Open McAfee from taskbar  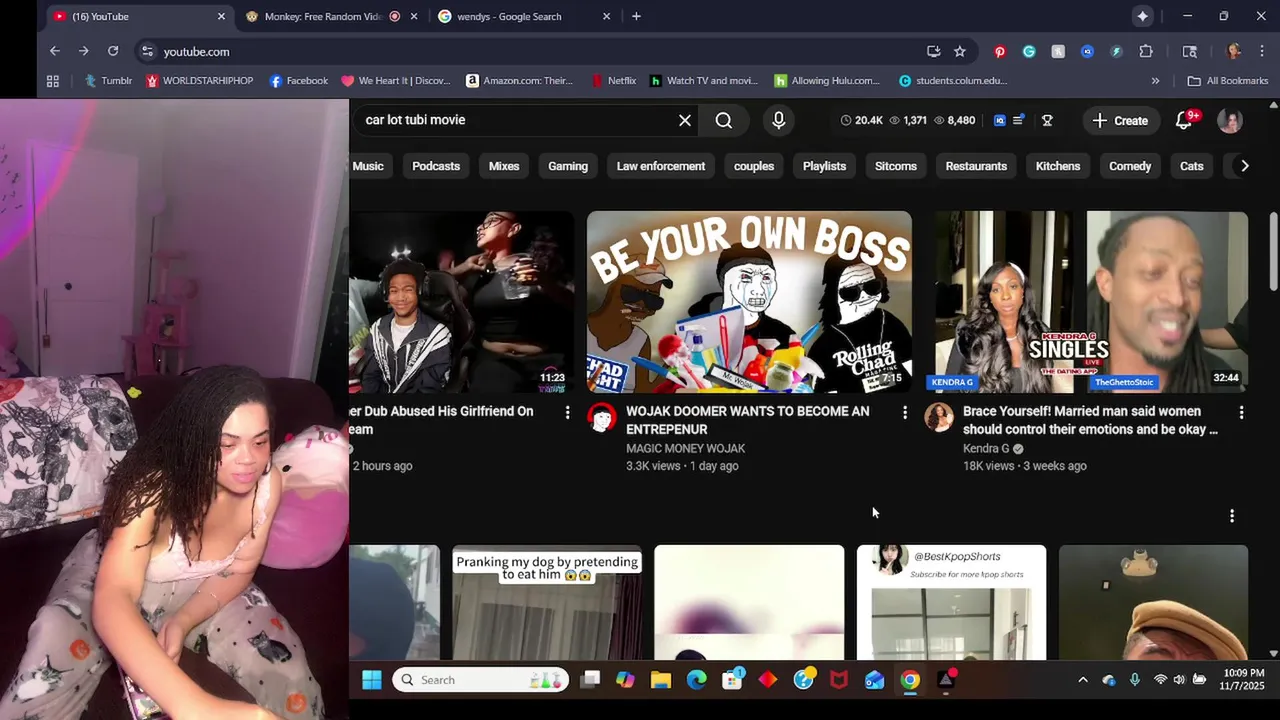coord(839,680)
